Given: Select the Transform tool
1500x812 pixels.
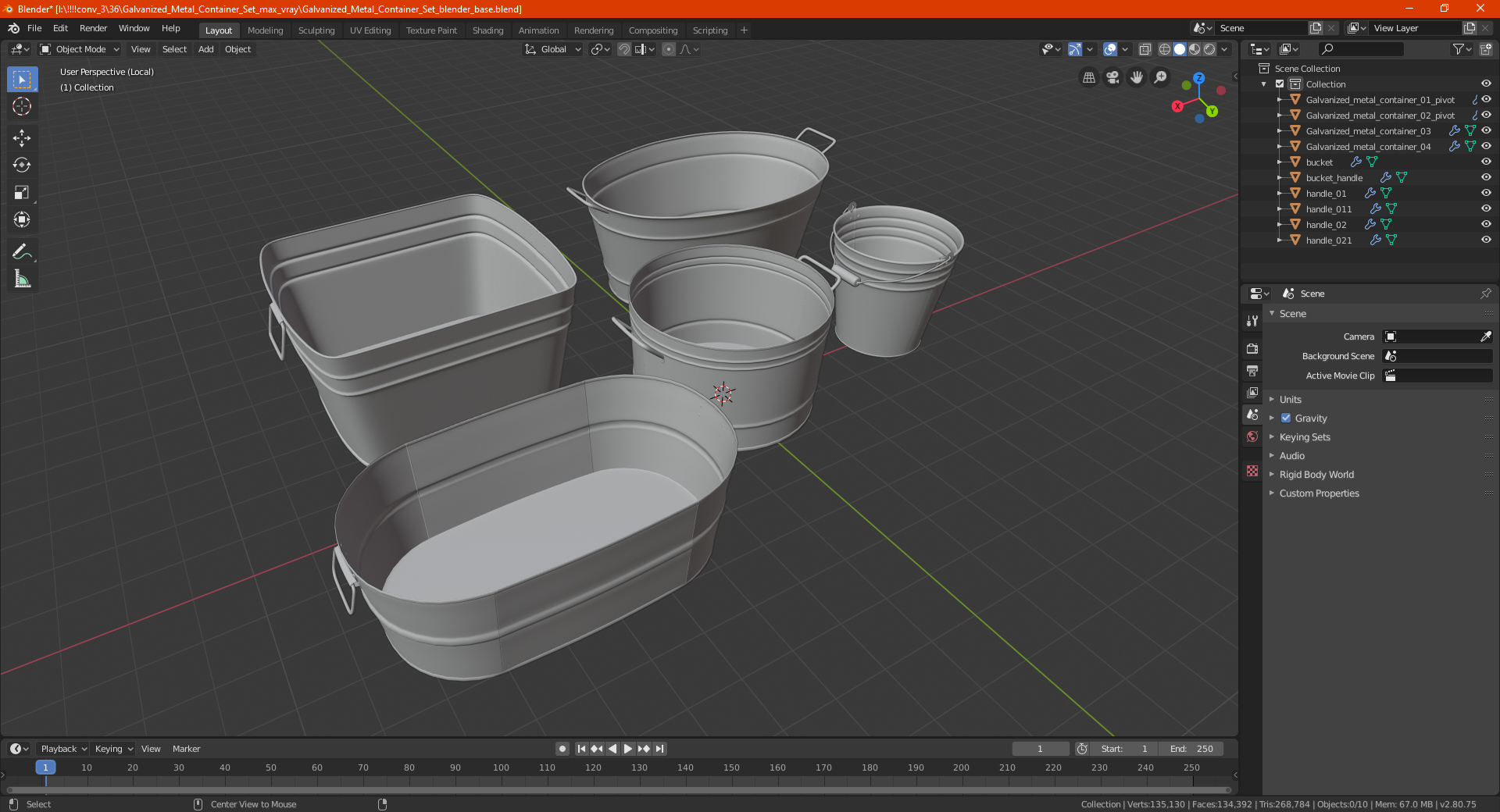Looking at the screenshot, I should coord(22,219).
